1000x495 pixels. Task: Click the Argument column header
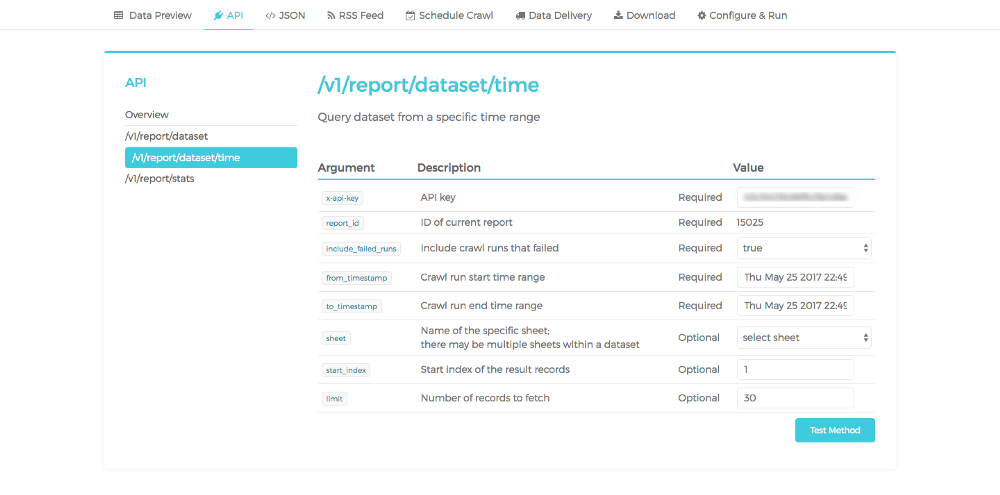(x=346, y=168)
